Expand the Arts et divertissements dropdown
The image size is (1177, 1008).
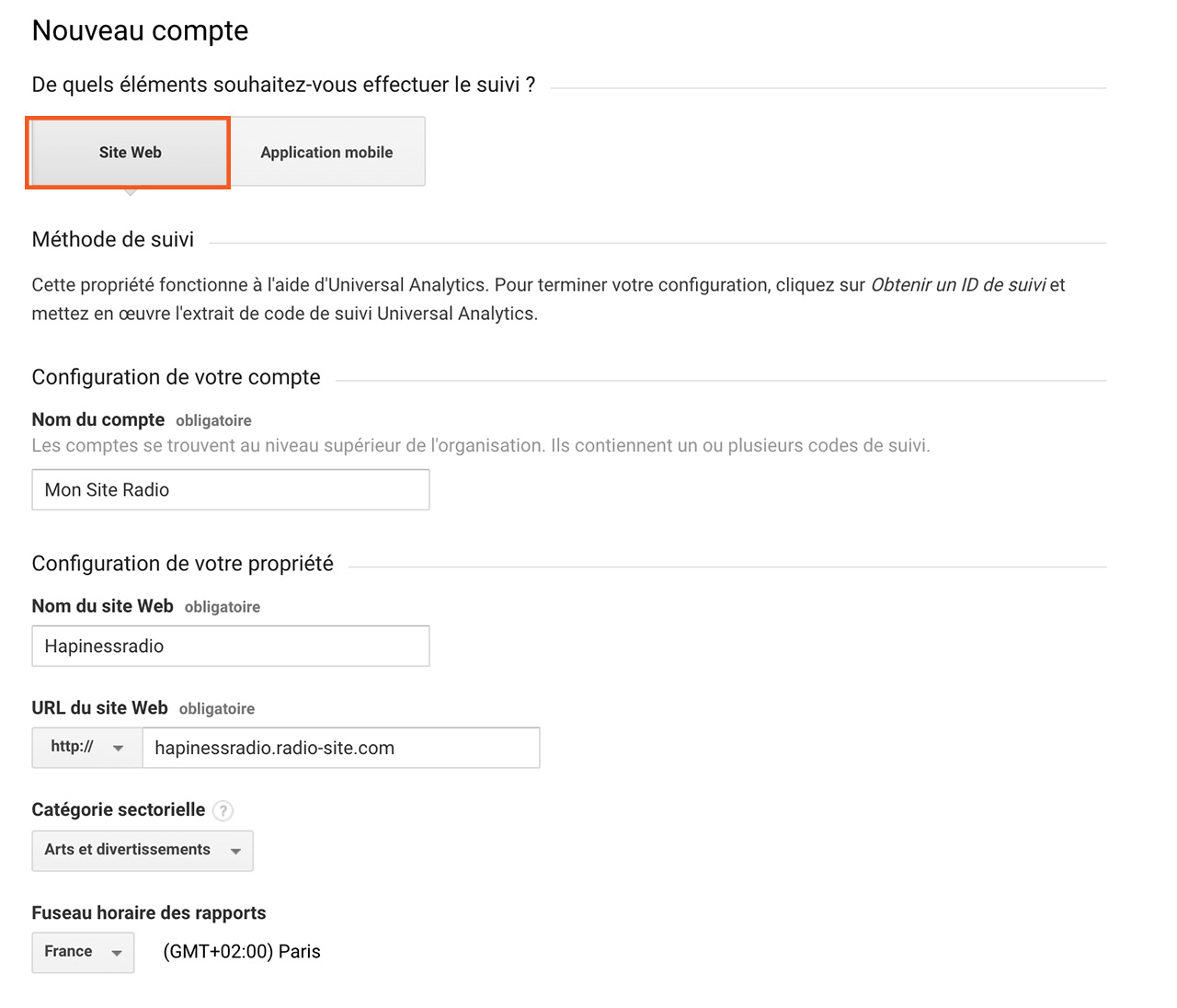(x=143, y=851)
